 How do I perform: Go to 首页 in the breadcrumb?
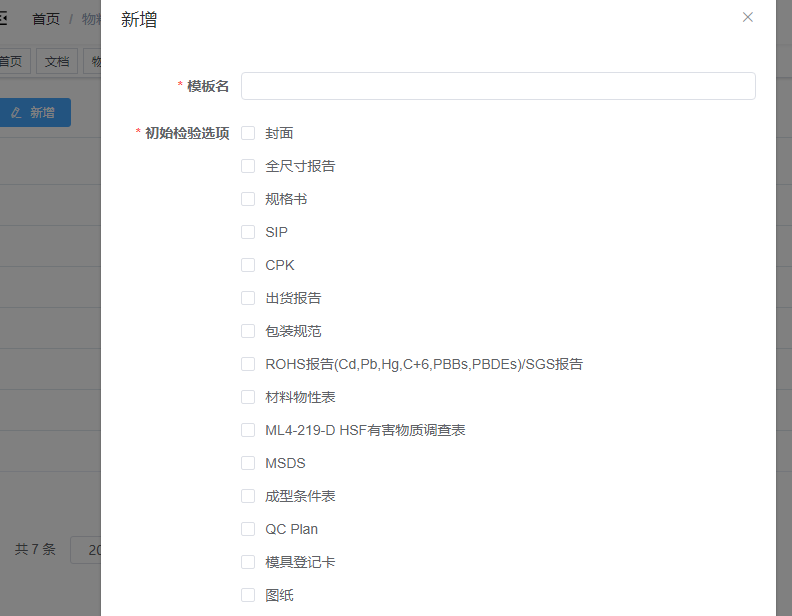(46, 19)
